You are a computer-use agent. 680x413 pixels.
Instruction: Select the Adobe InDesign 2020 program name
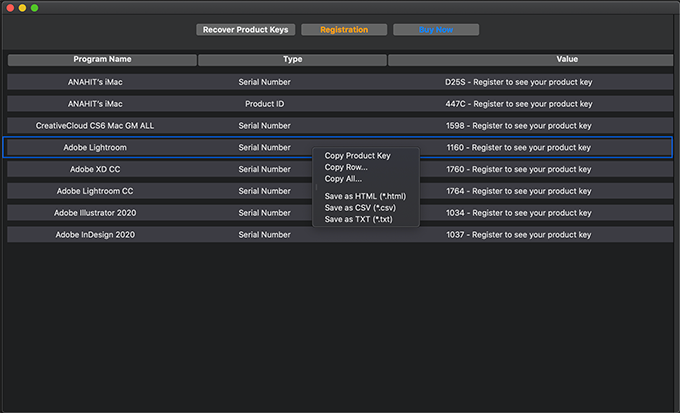pos(95,235)
